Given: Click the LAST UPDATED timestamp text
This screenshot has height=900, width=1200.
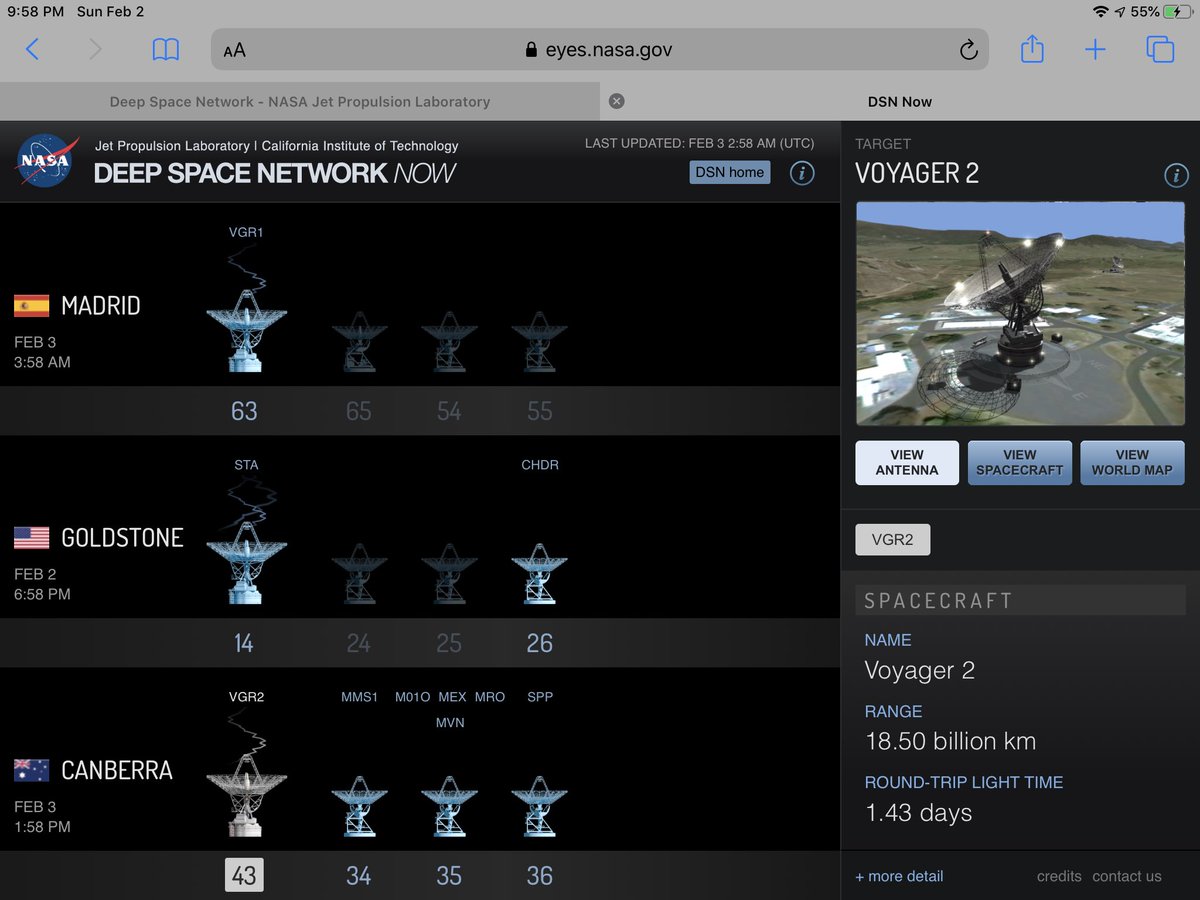Looking at the screenshot, I should (x=700, y=143).
